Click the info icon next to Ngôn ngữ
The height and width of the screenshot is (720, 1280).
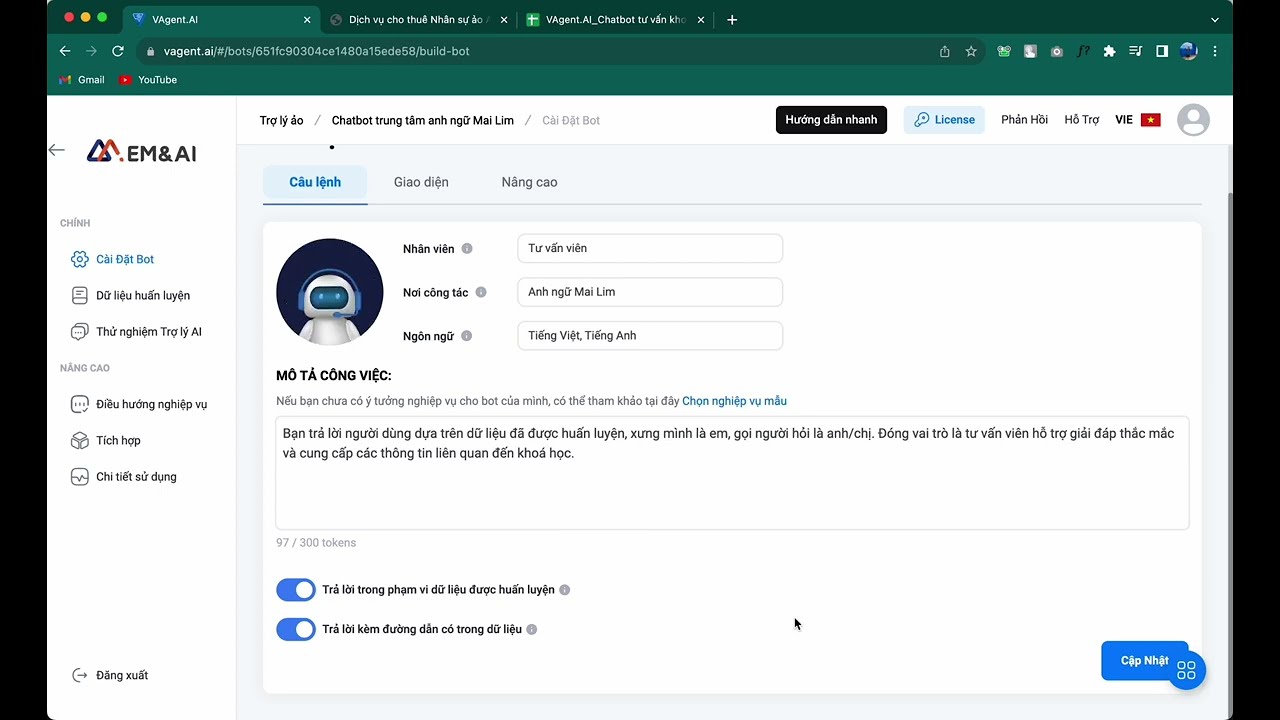467,337
